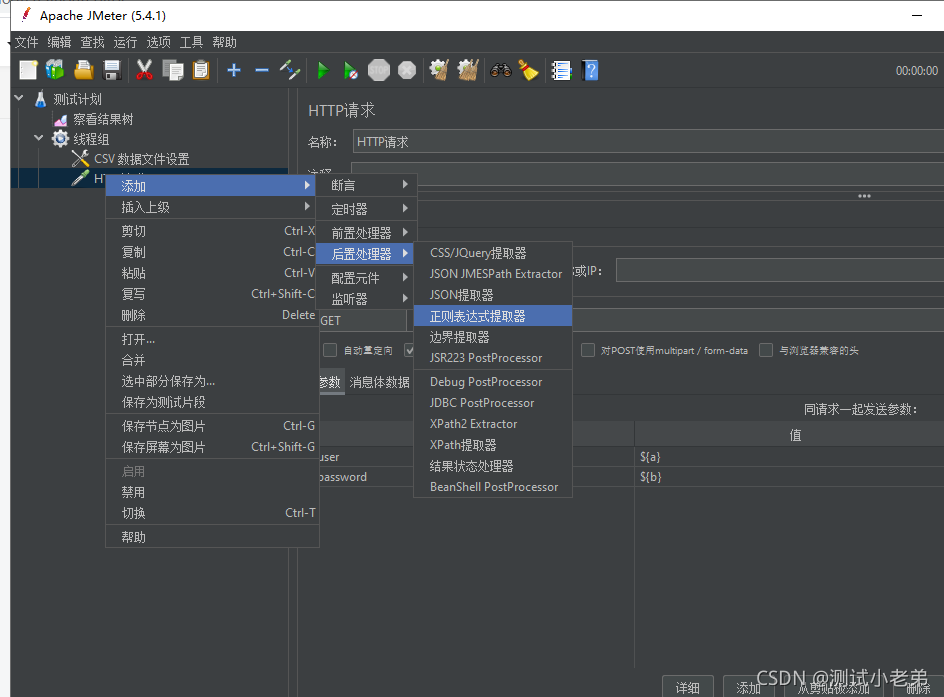Collapse the 测试计划 tree node
Image resolution: width=944 pixels, height=697 pixels.
tap(19, 98)
